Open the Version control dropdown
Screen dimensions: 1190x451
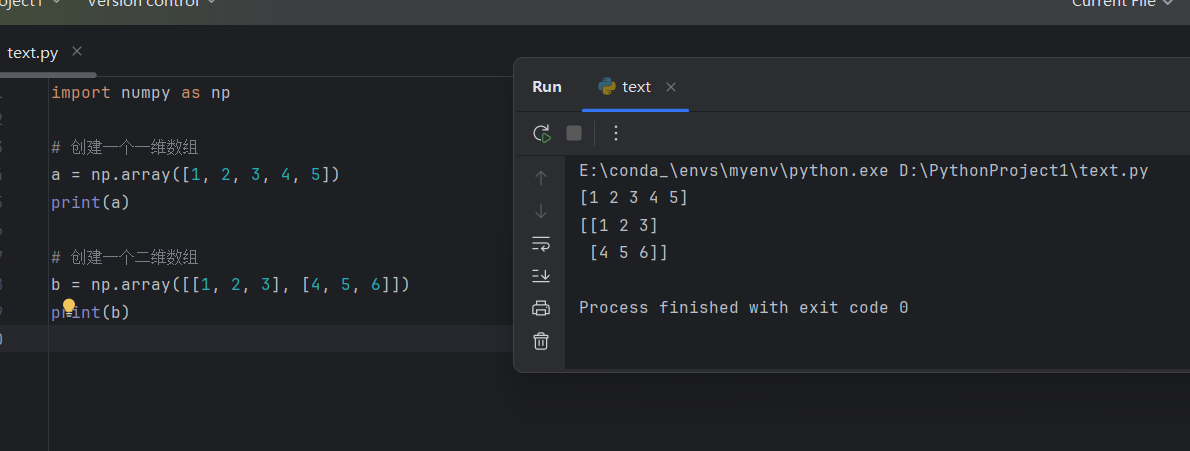click(x=152, y=3)
